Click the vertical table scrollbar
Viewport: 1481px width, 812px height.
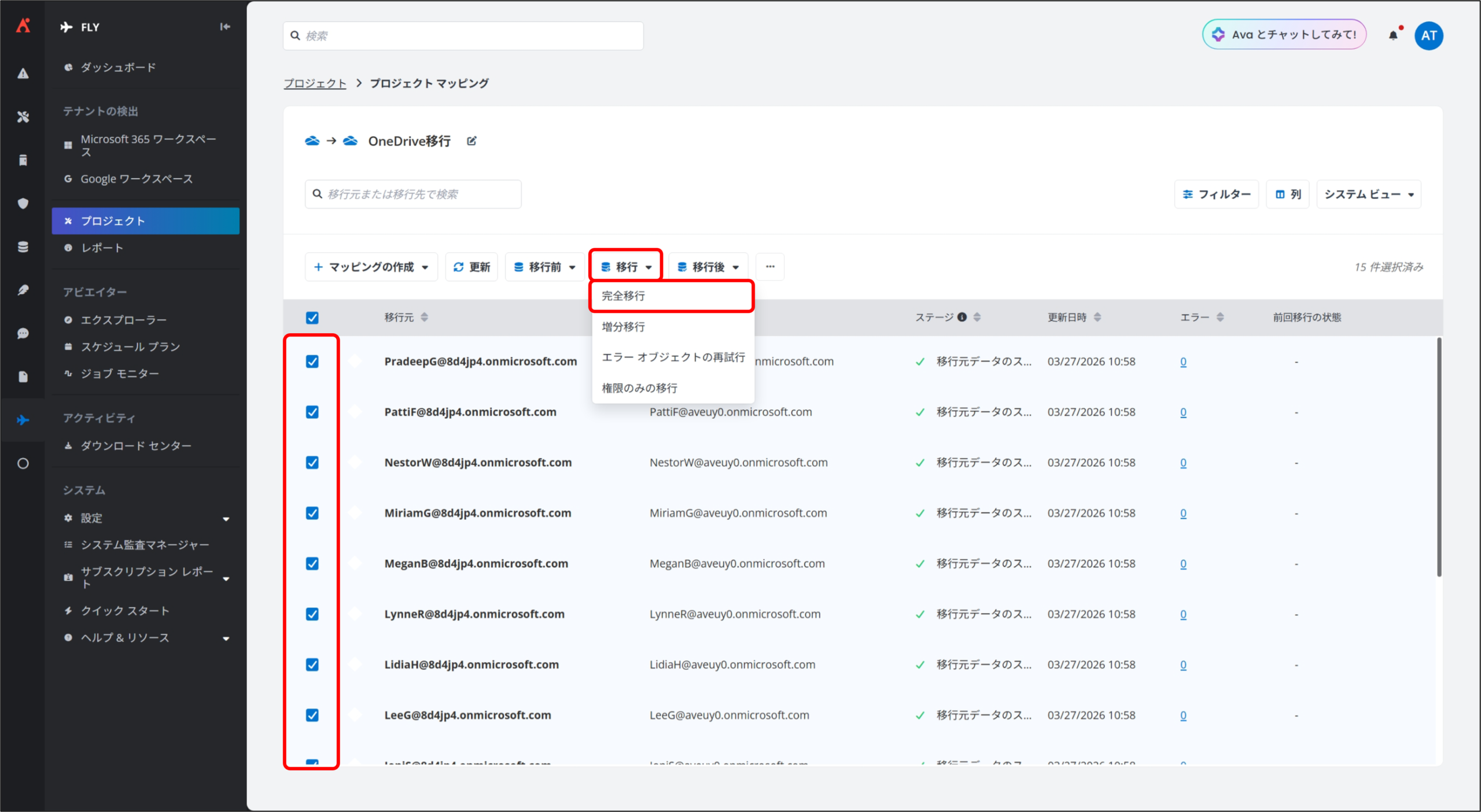tap(1438, 457)
